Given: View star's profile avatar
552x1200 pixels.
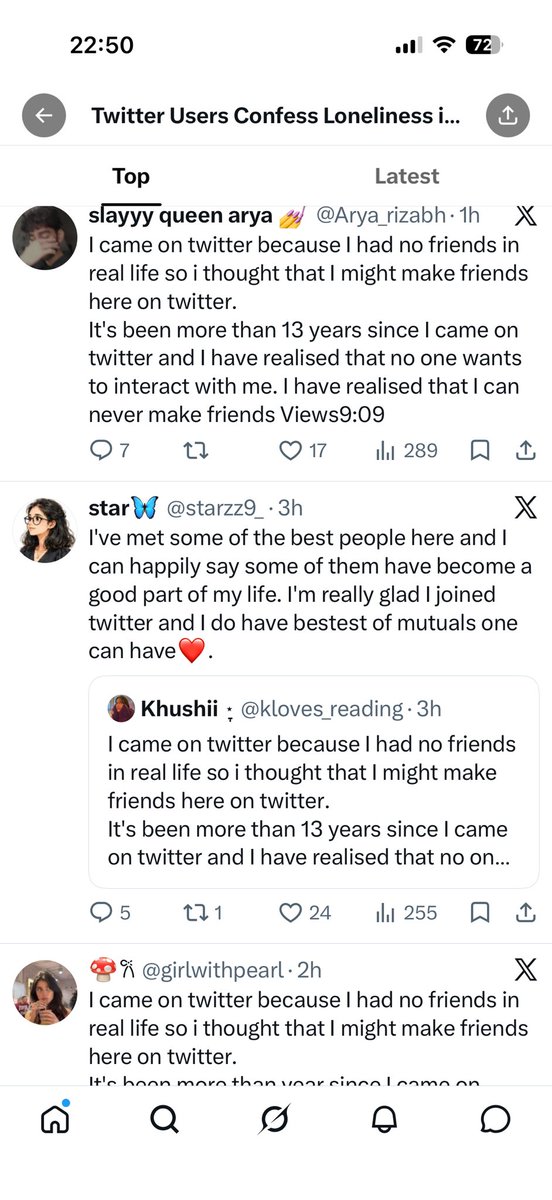Looking at the screenshot, I should tap(44, 530).
